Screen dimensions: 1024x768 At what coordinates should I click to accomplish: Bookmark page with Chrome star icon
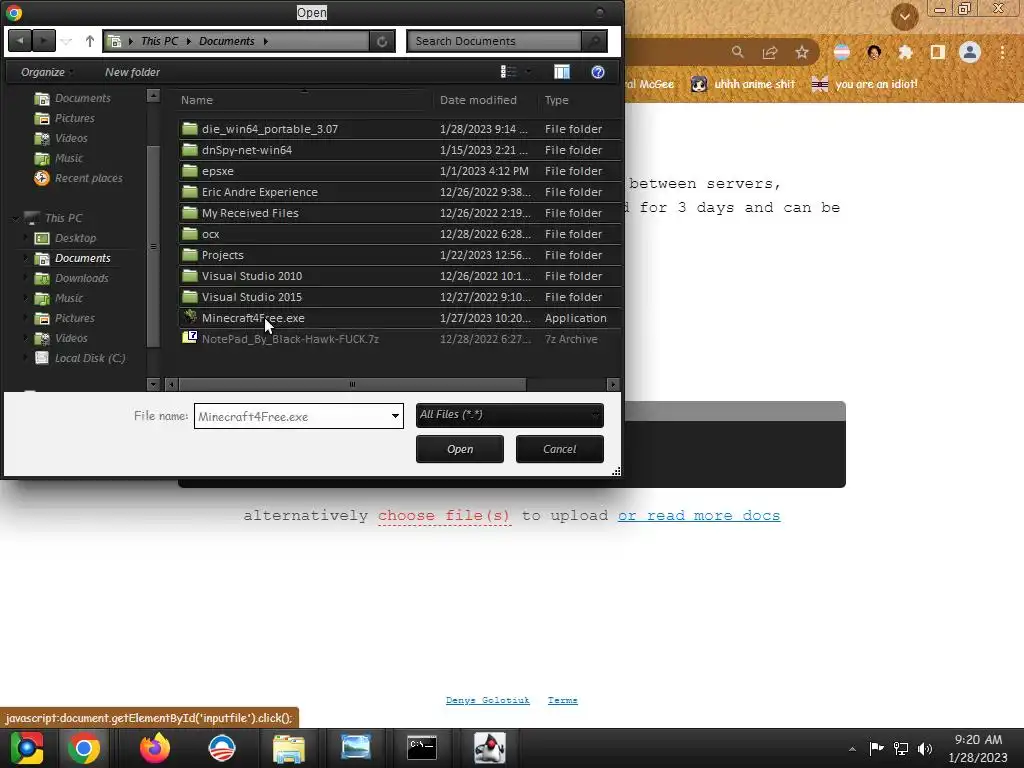(802, 52)
